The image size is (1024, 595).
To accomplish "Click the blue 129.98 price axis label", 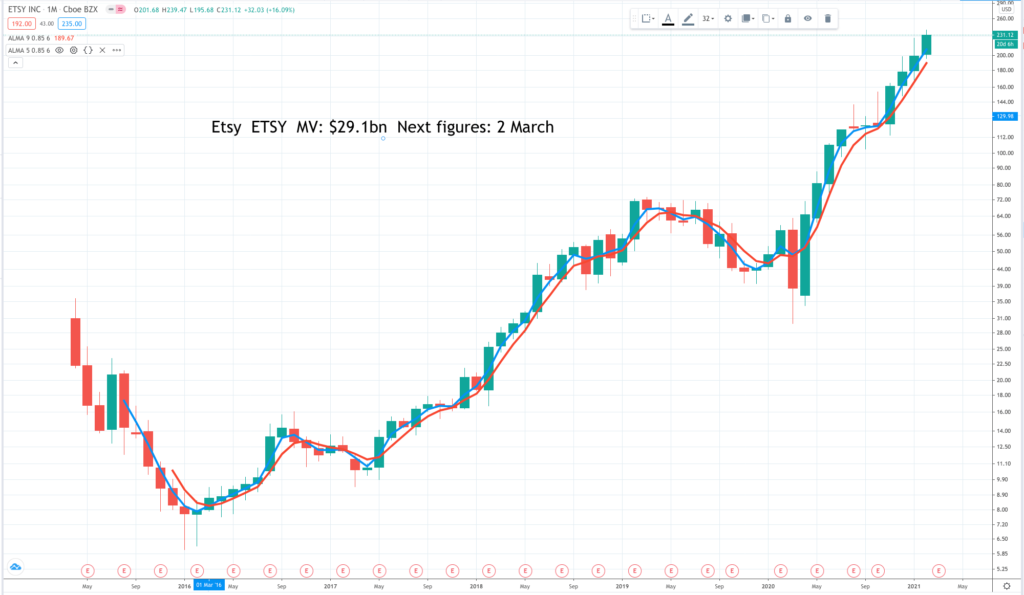I will [x=1004, y=116].
